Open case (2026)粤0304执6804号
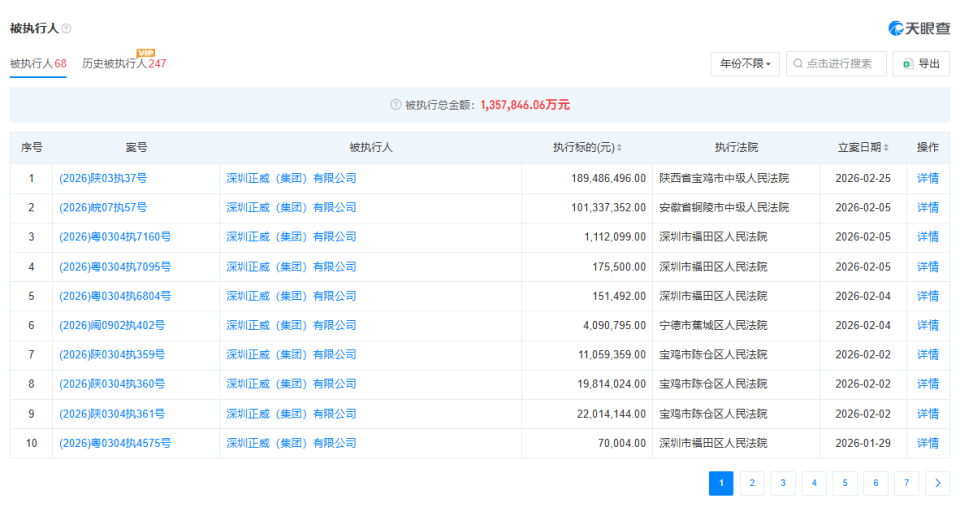Image resolution: width=960 pixels, height=516 pixels. tap(115, 296)
